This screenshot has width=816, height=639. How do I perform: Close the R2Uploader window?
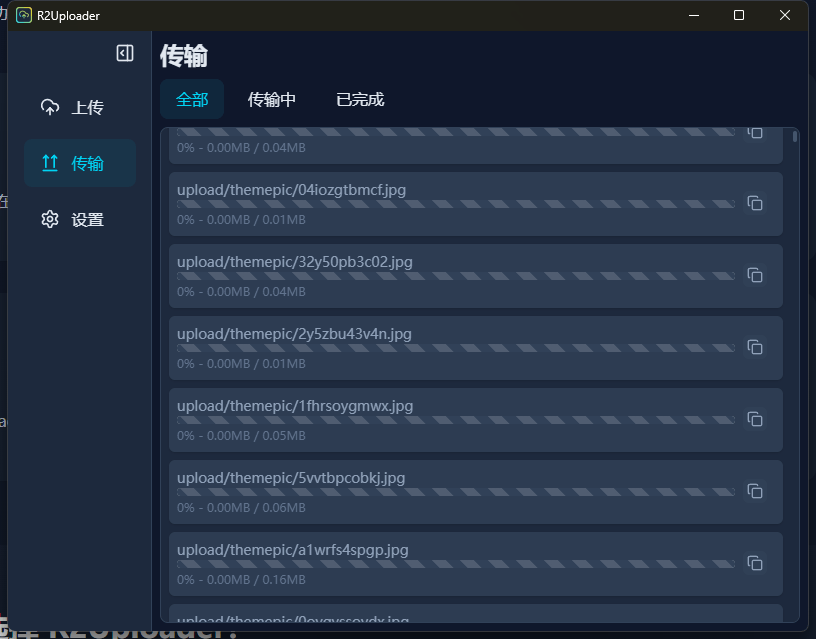coord(785,15)
